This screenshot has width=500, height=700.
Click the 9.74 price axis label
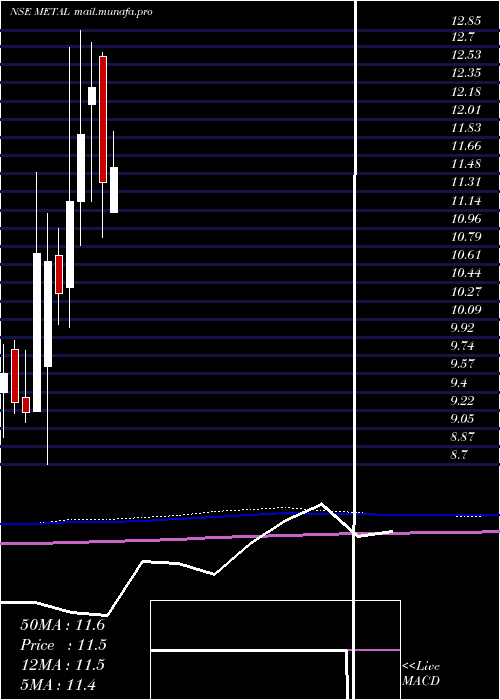pos(462,346)
